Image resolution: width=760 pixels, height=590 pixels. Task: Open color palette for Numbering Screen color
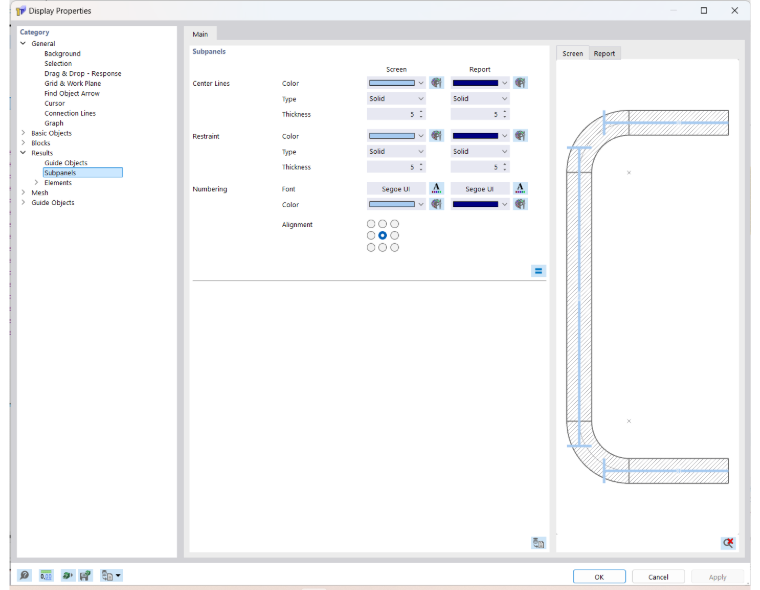[436, 204]
